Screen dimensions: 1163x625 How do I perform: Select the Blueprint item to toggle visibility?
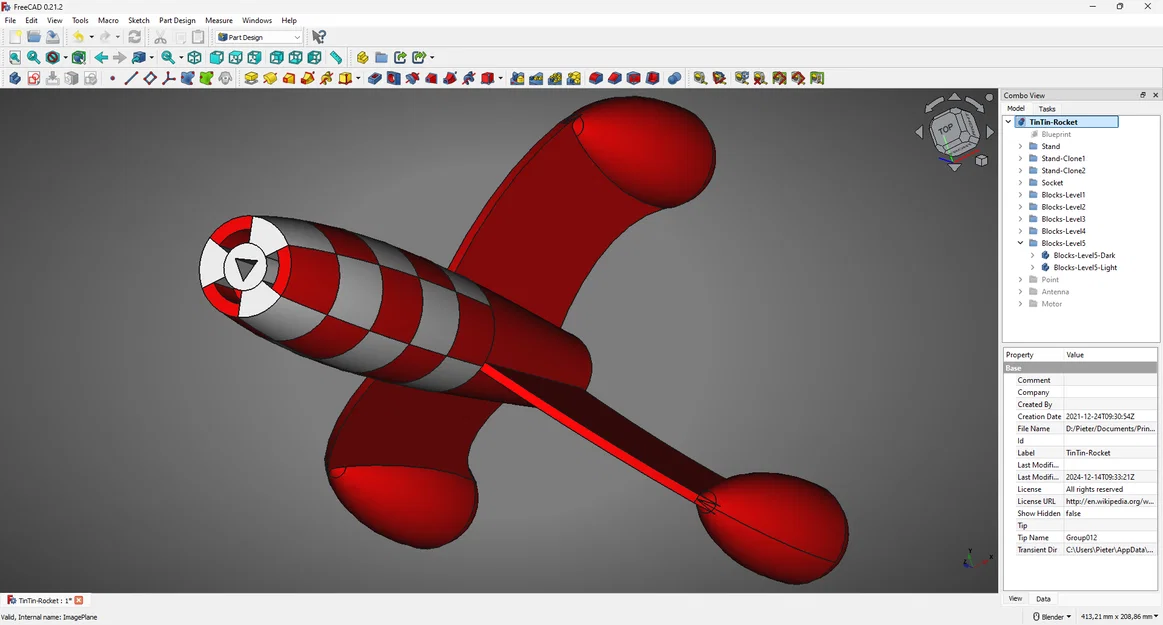1055,134
